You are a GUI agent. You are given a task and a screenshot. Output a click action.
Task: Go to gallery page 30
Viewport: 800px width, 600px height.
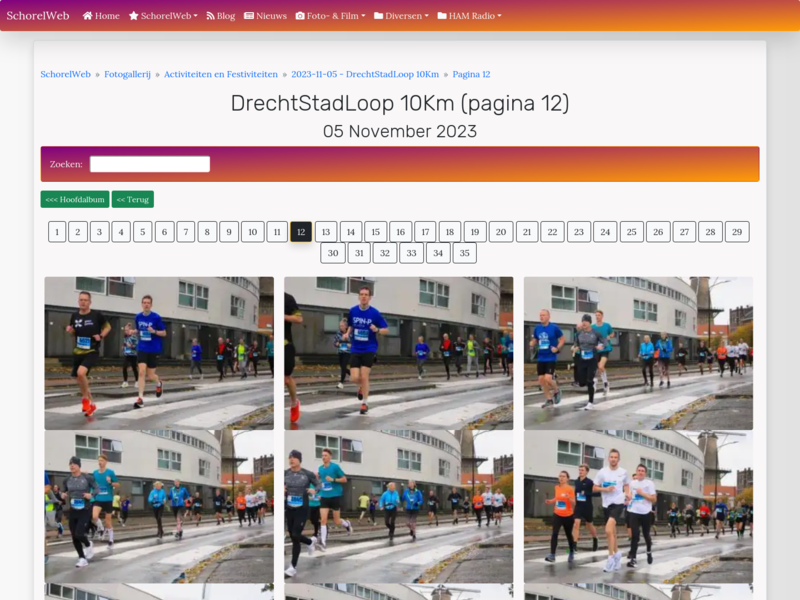(333, 253)
